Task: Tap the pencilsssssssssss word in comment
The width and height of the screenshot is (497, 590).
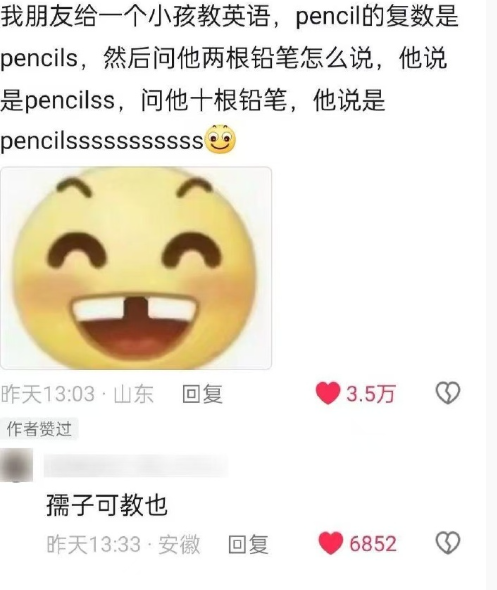Action: point(102,141)
